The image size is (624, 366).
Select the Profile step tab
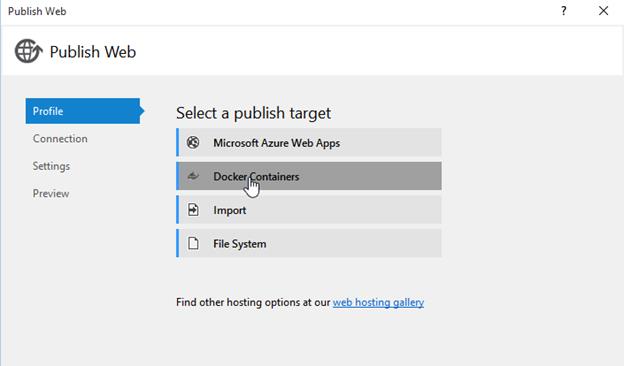tap(84, 111)
